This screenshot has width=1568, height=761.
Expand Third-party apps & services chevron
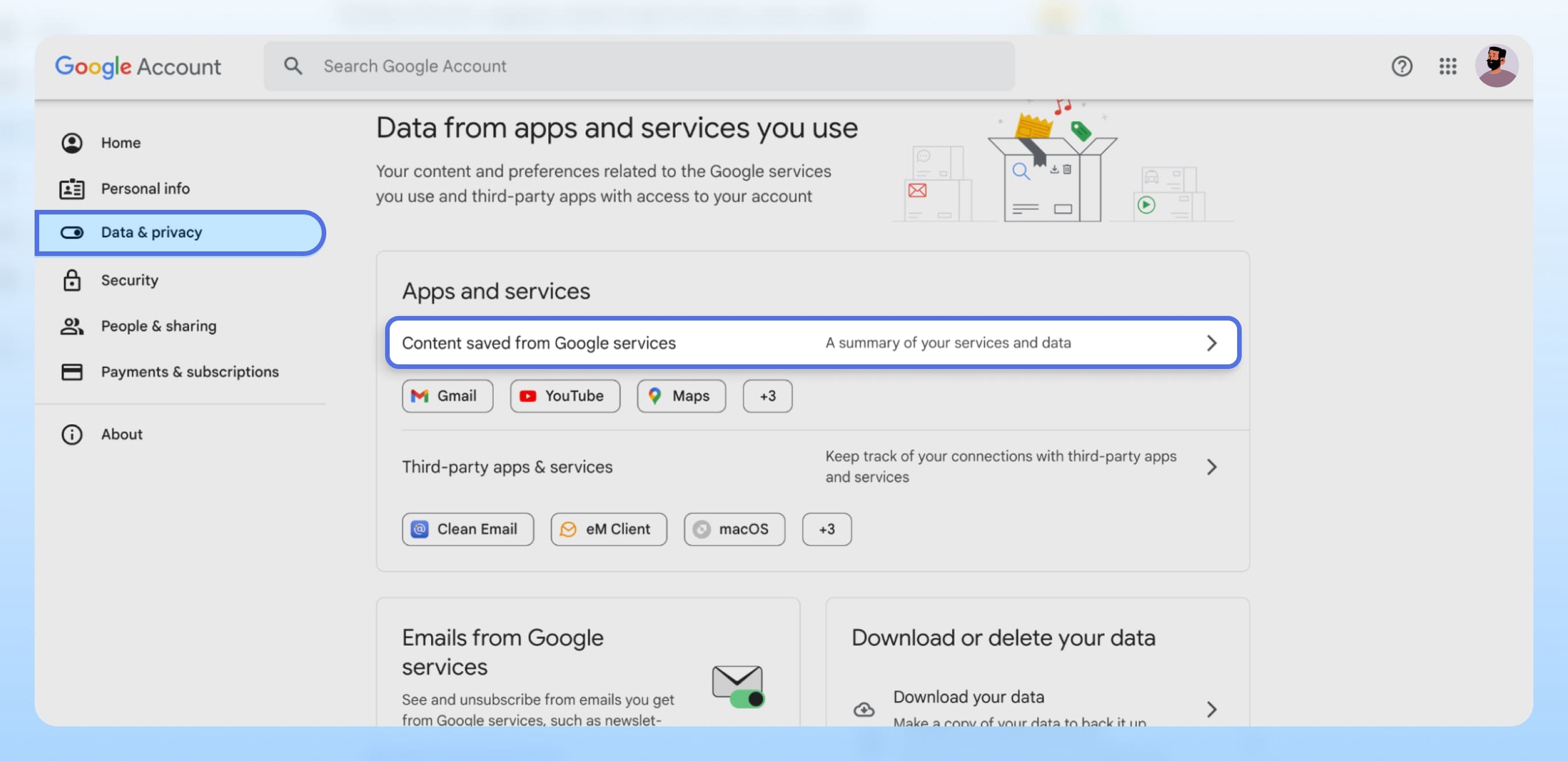(1211, 467)
